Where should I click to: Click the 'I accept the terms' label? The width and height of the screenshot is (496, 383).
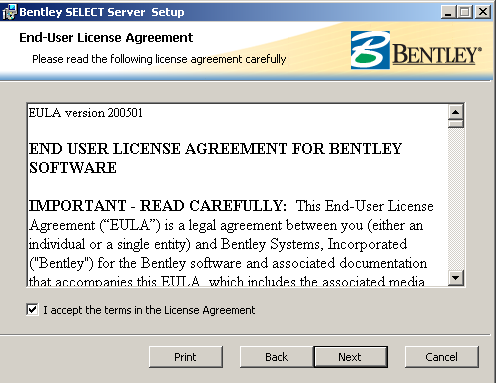[x=149, y=310]
